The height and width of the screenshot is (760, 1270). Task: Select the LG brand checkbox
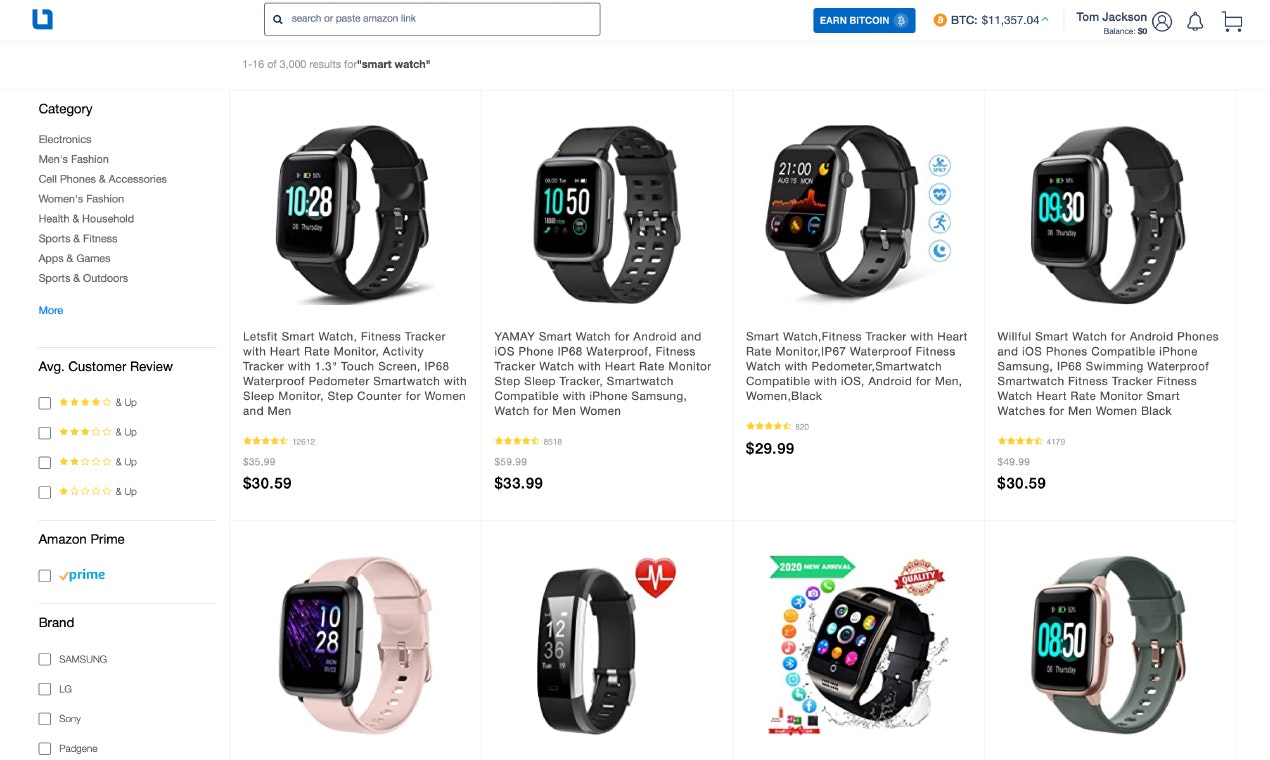(x=44, y=689)
